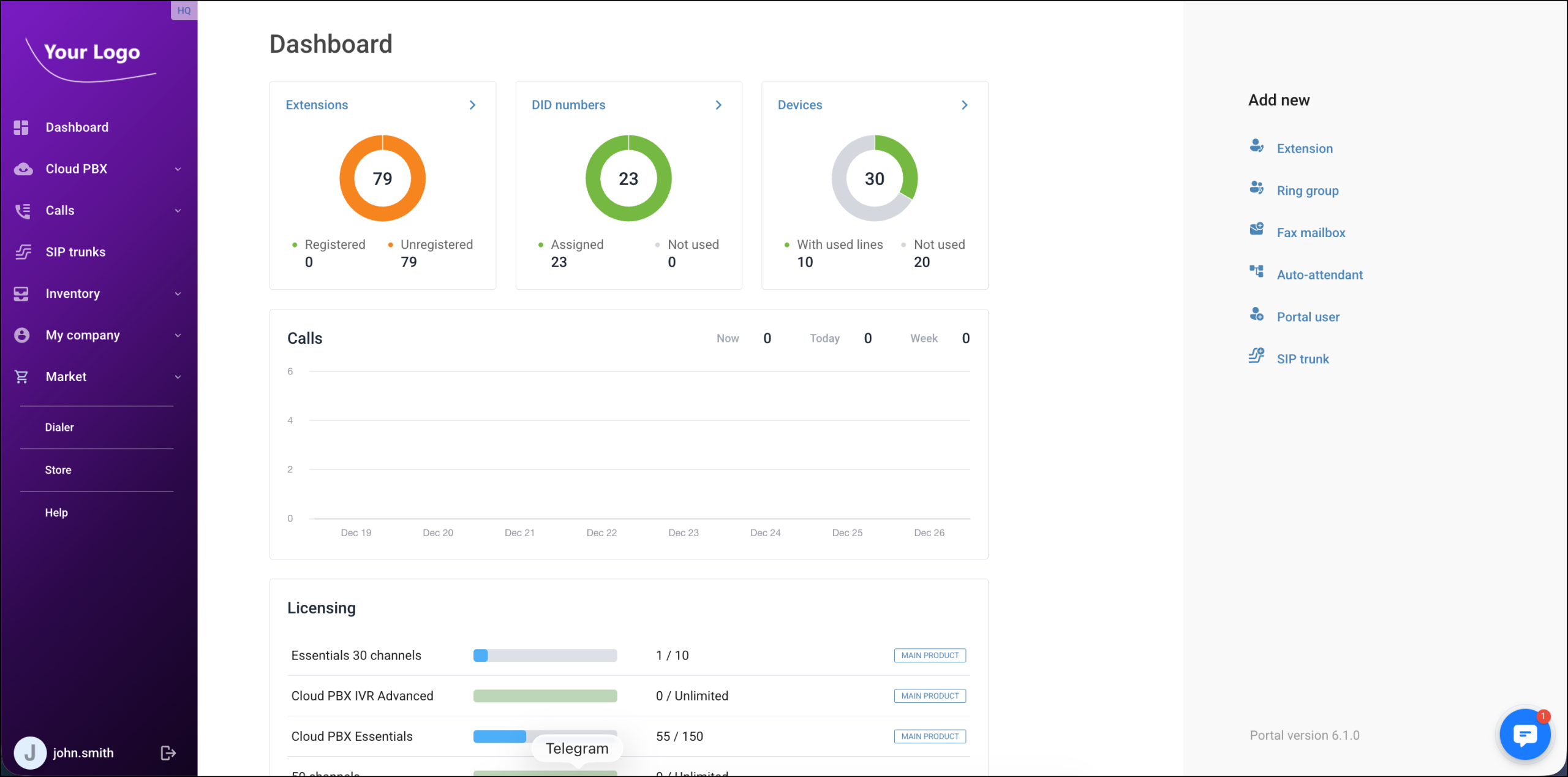Open the live chat bubble icon

pyautogui.click(x=1525, y=733)
